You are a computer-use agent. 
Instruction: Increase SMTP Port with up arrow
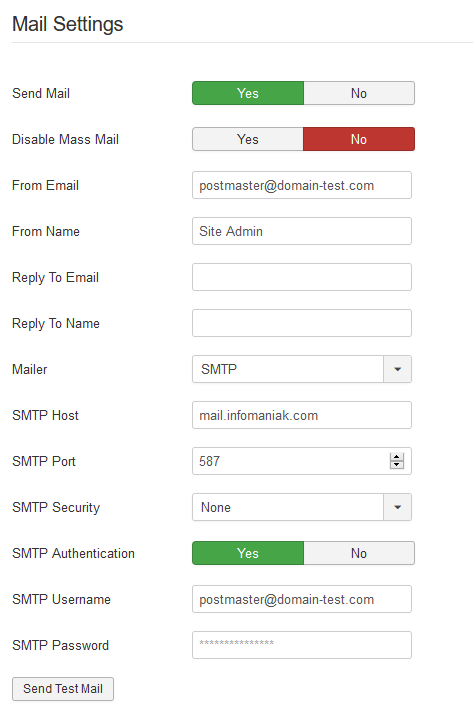click(397, 457)
